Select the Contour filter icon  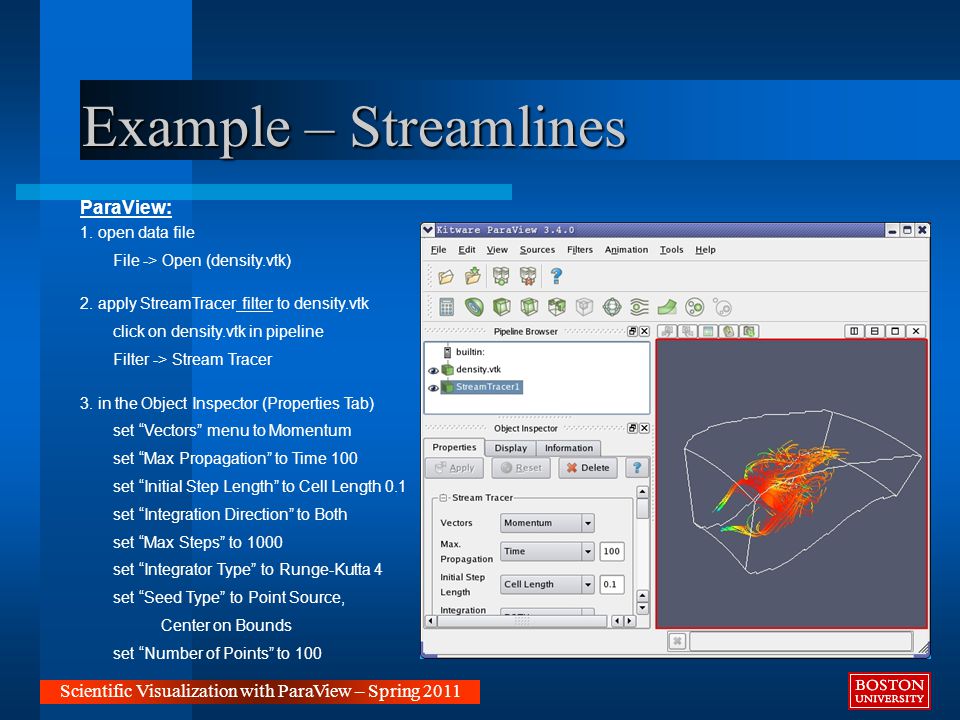474,307
